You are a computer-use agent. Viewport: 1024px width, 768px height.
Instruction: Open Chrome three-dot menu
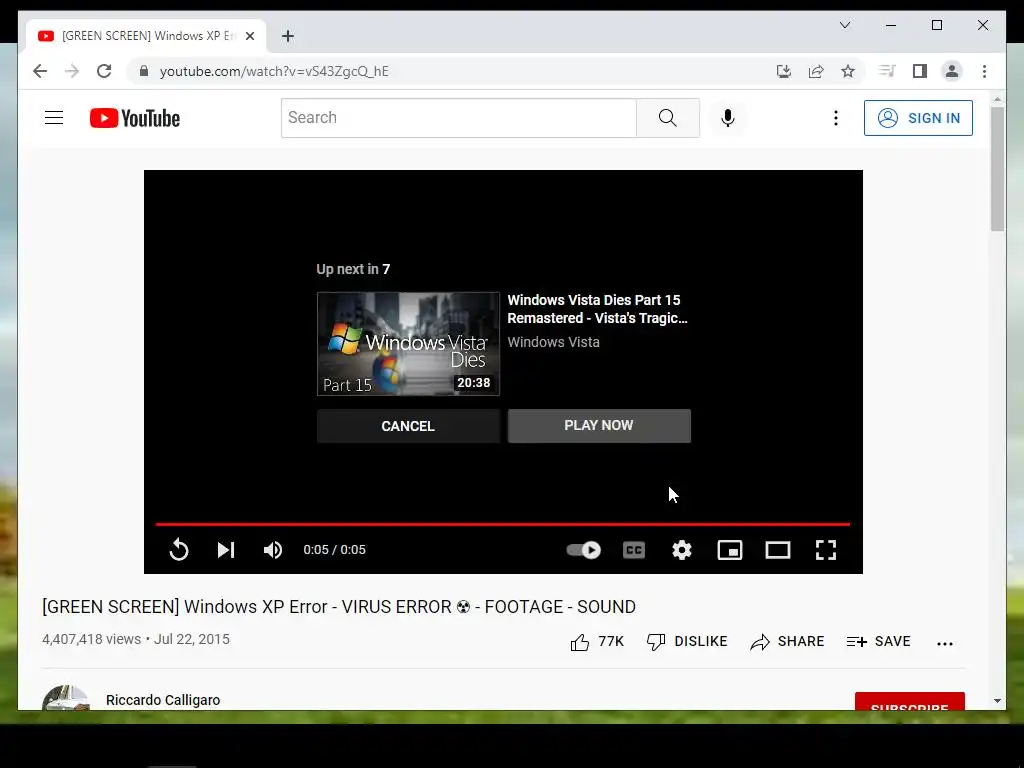coord(984,71)
